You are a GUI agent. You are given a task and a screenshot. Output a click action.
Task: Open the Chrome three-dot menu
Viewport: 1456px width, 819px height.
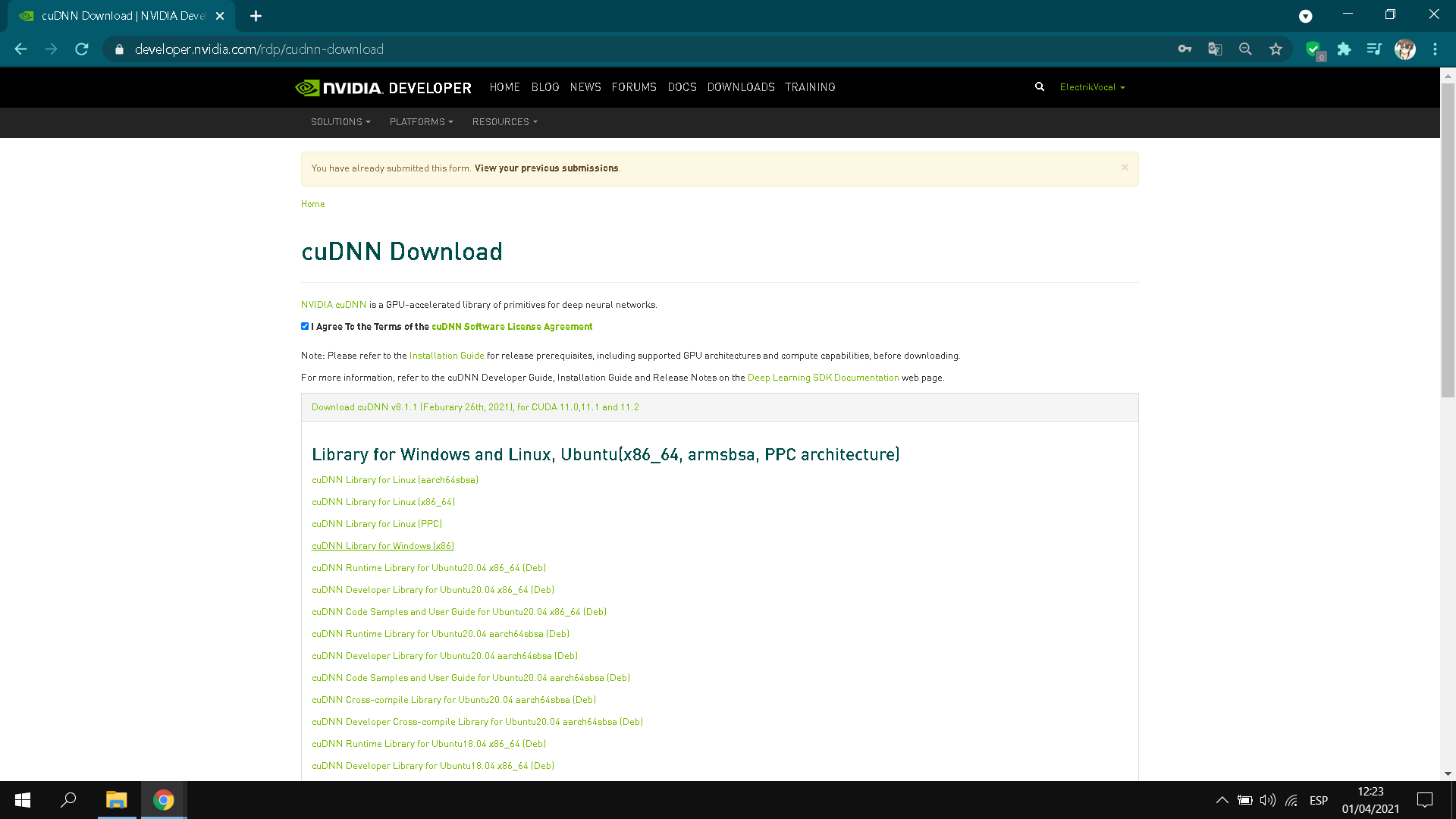pyautogui.click(x=1435, y=49)
